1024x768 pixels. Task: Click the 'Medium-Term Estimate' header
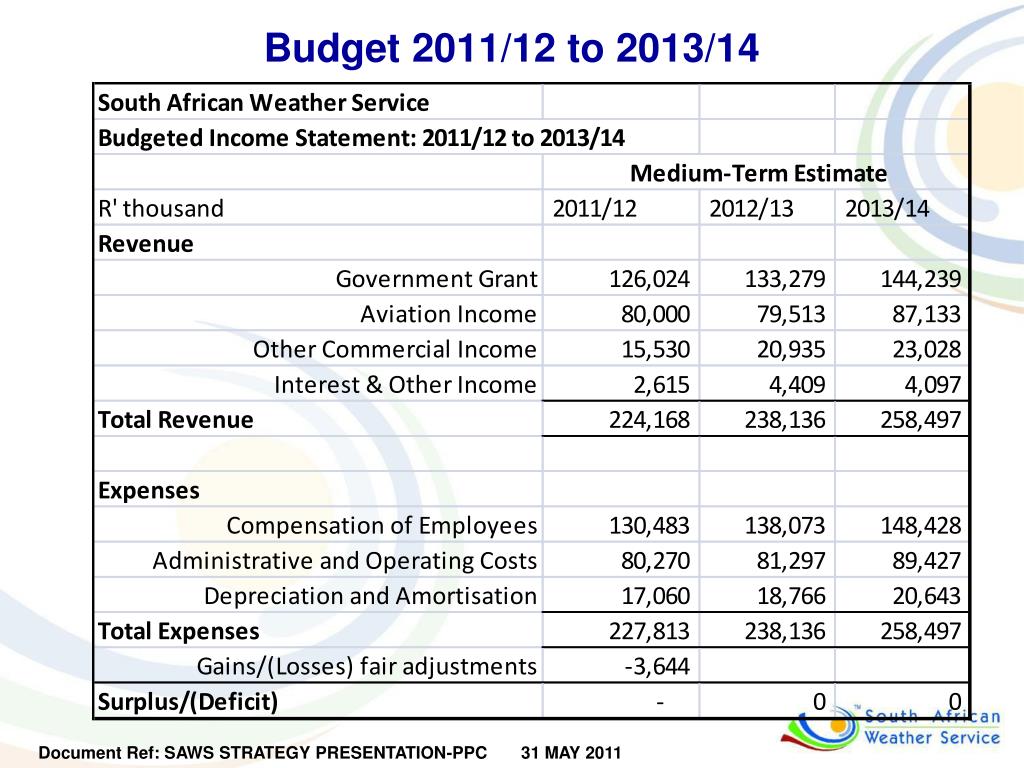pos(758,173)
